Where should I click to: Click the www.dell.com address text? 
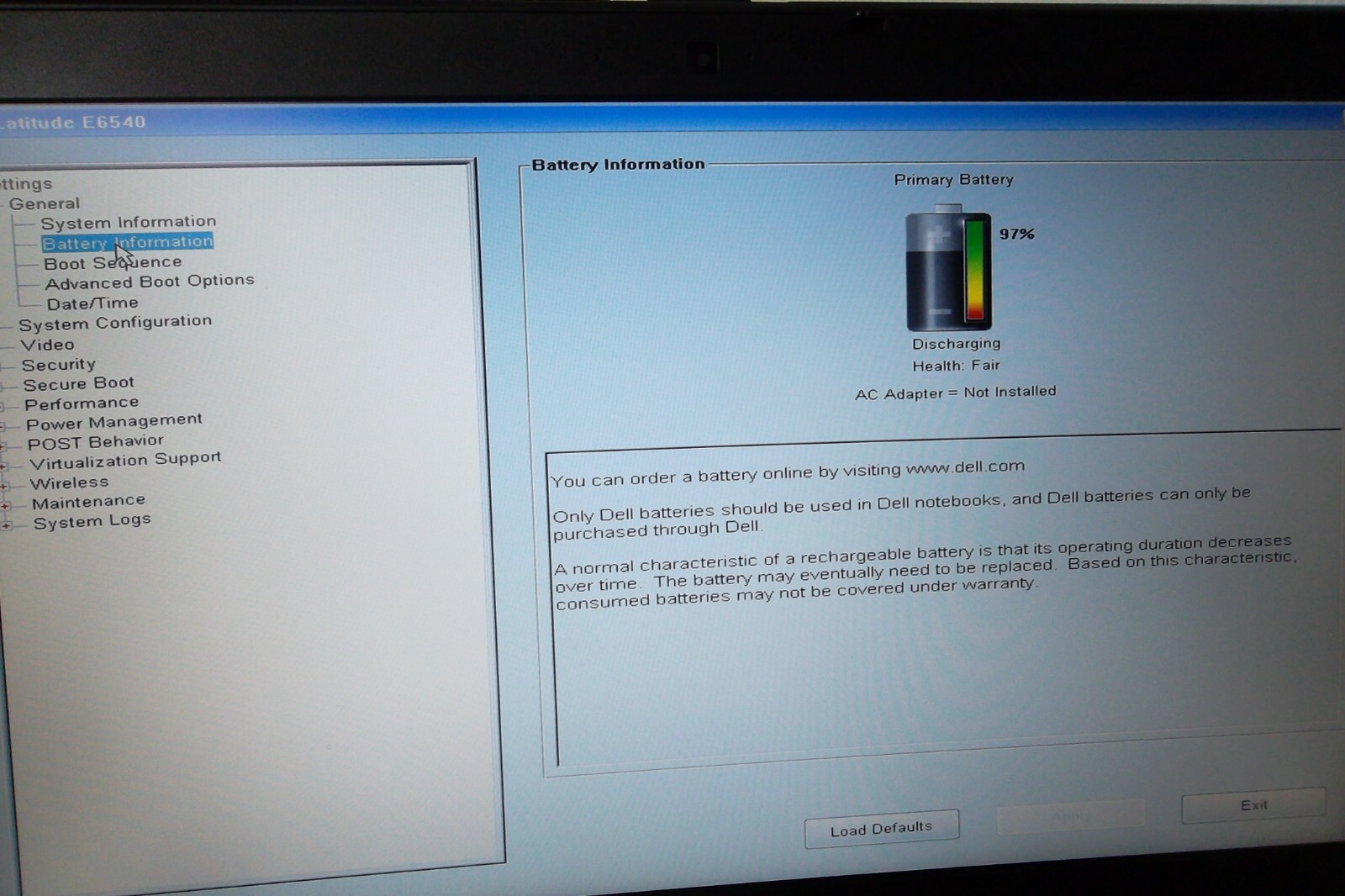point(965,466)
